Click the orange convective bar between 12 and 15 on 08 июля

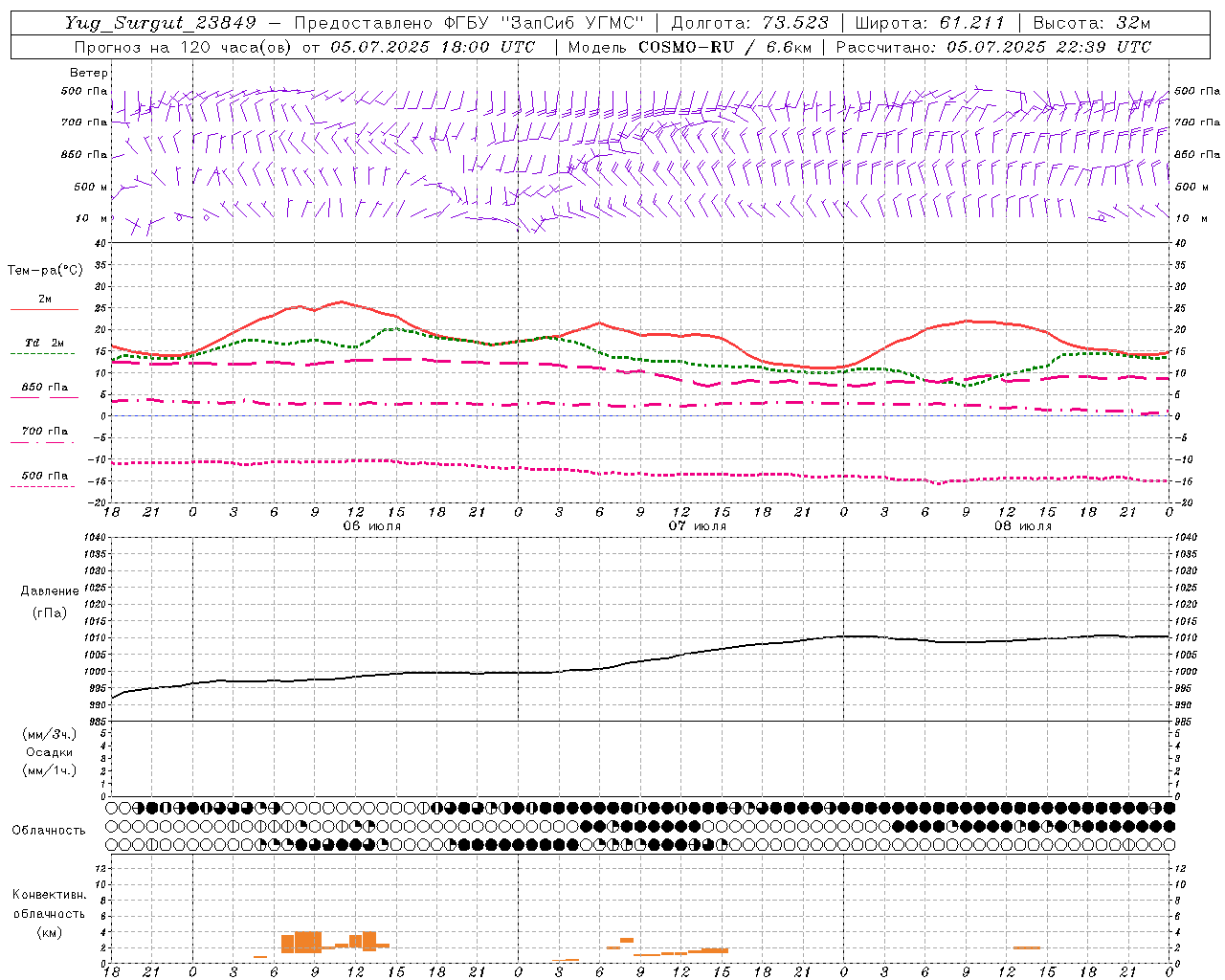(1027, 947)
